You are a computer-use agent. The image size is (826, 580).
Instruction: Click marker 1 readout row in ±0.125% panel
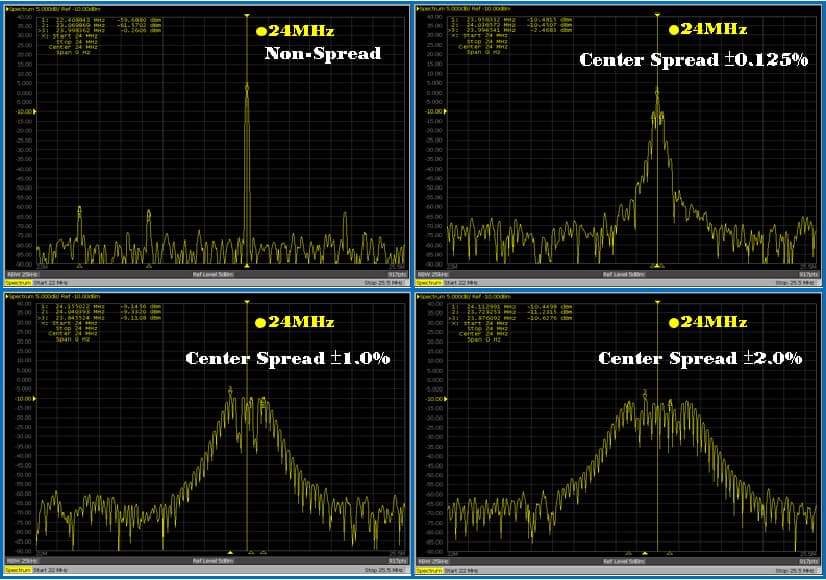point(512,19)
